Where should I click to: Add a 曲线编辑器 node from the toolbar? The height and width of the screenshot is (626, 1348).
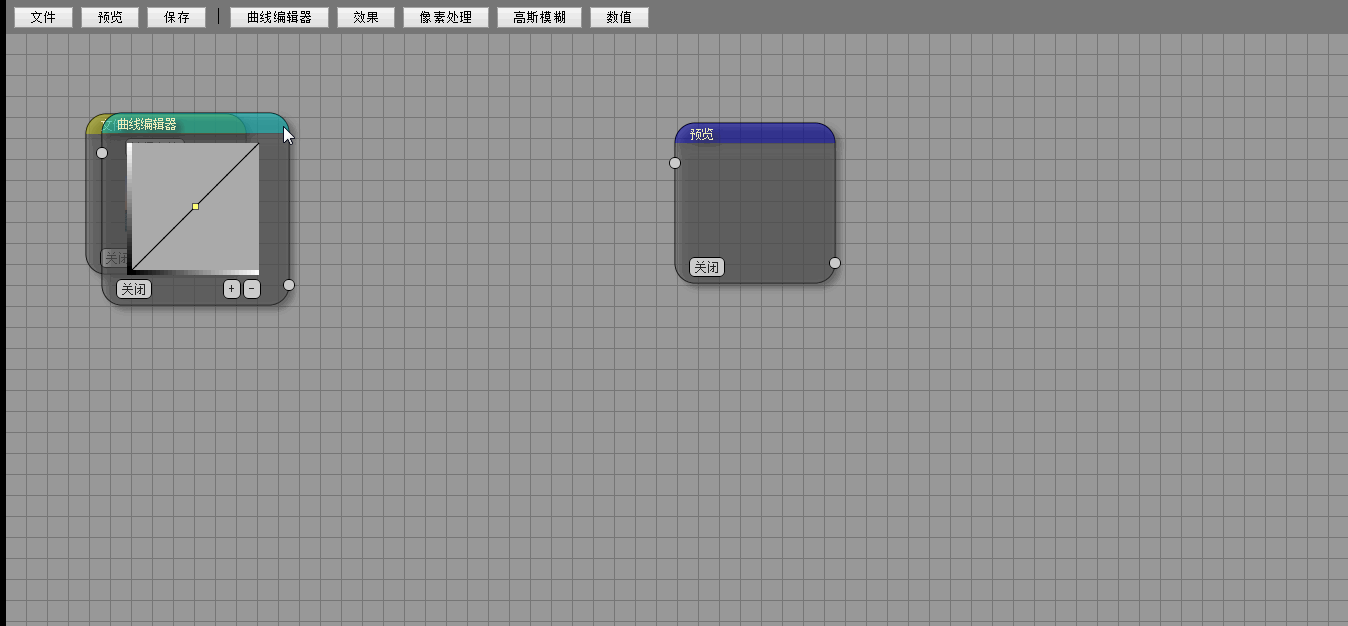279,17
